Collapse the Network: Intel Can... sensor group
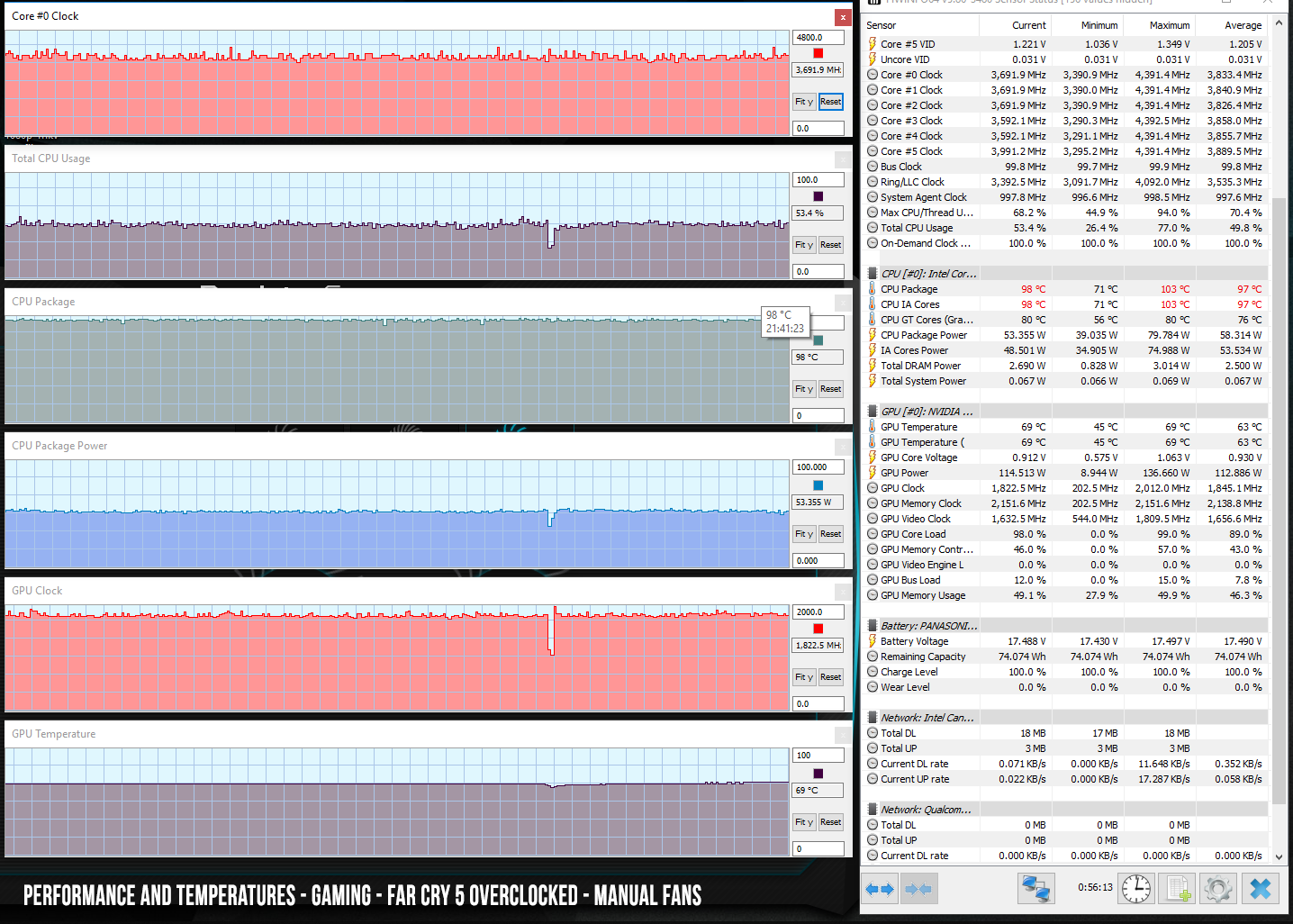 pos(873,718)
